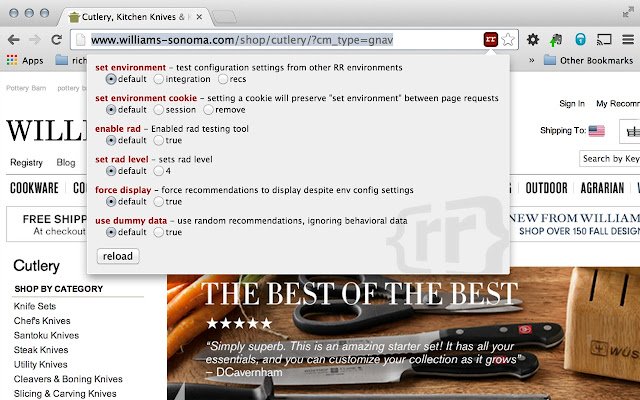This screenshot has width=640, height=400.
Task: Reload the page with the refresh icon
Action: coord(56,40)
